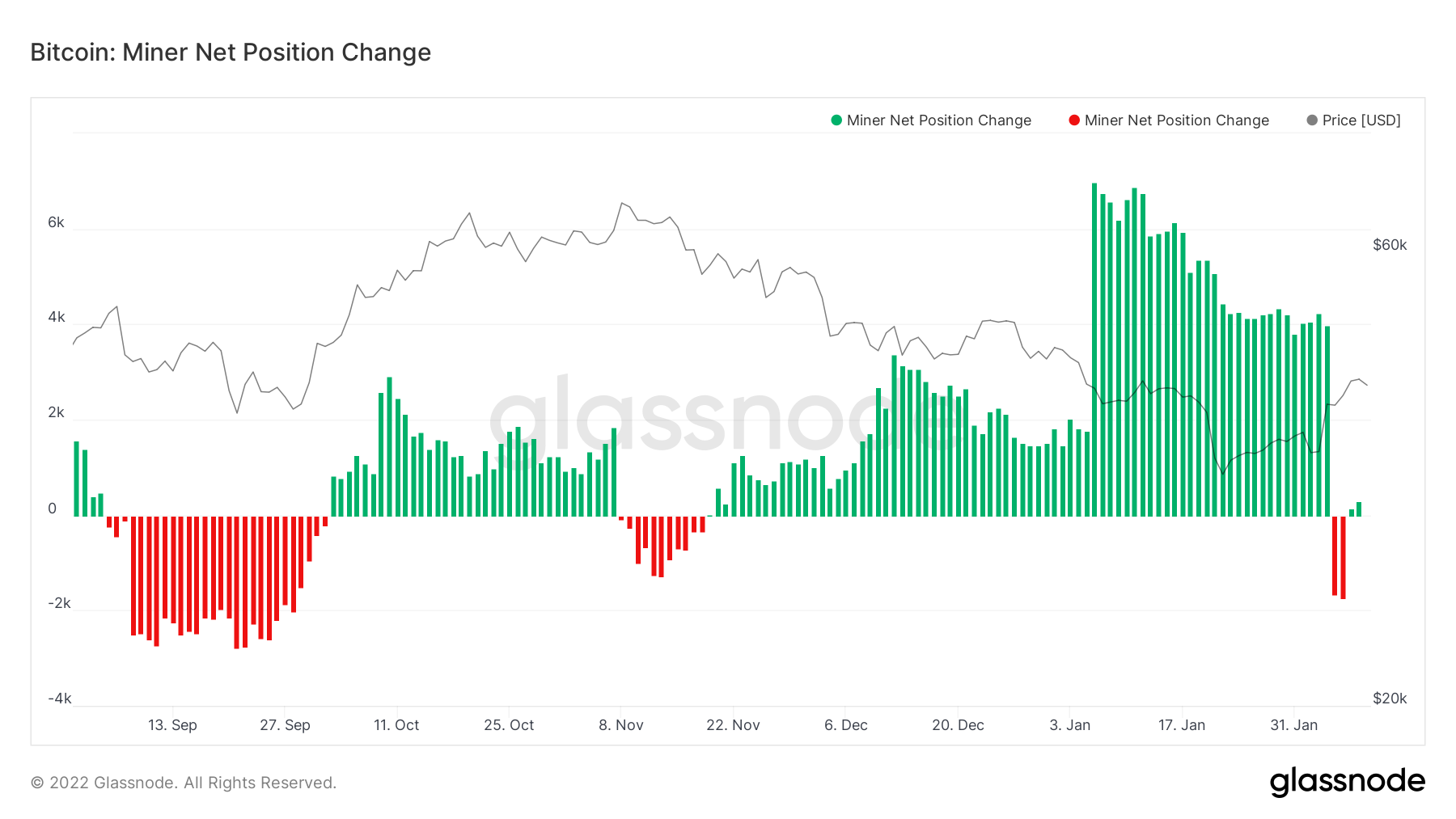Screen dimensions: 1456x819
Task: Click the 13. Sep date axis label
Action: tap(172, 725)
